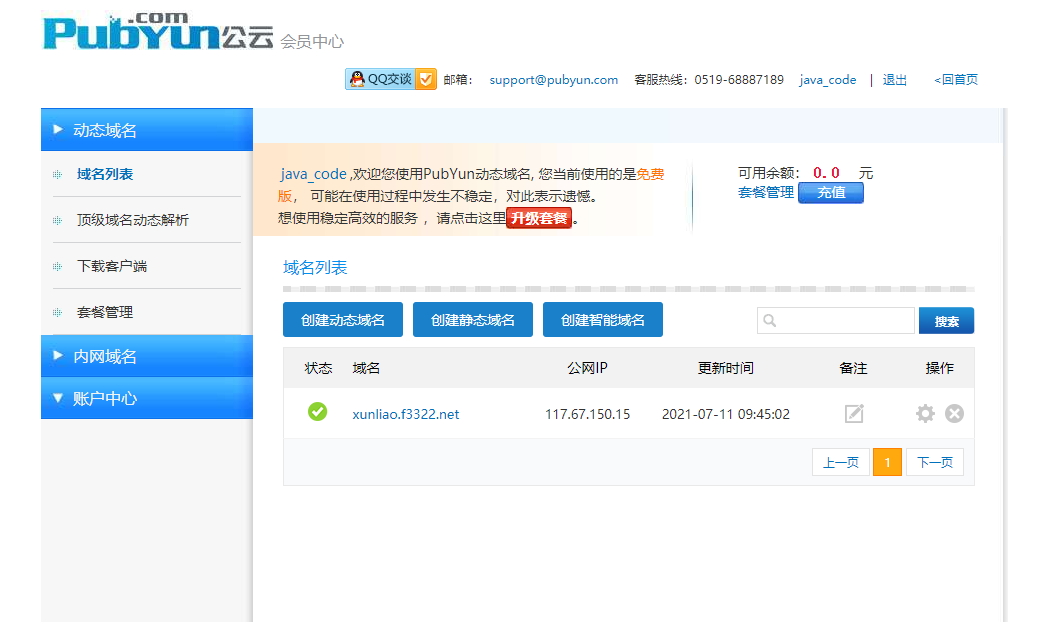Viewport: 1057px width, 622px height.
Task: Click the 升级套餐 upgrade button
Action: point(539,217)
